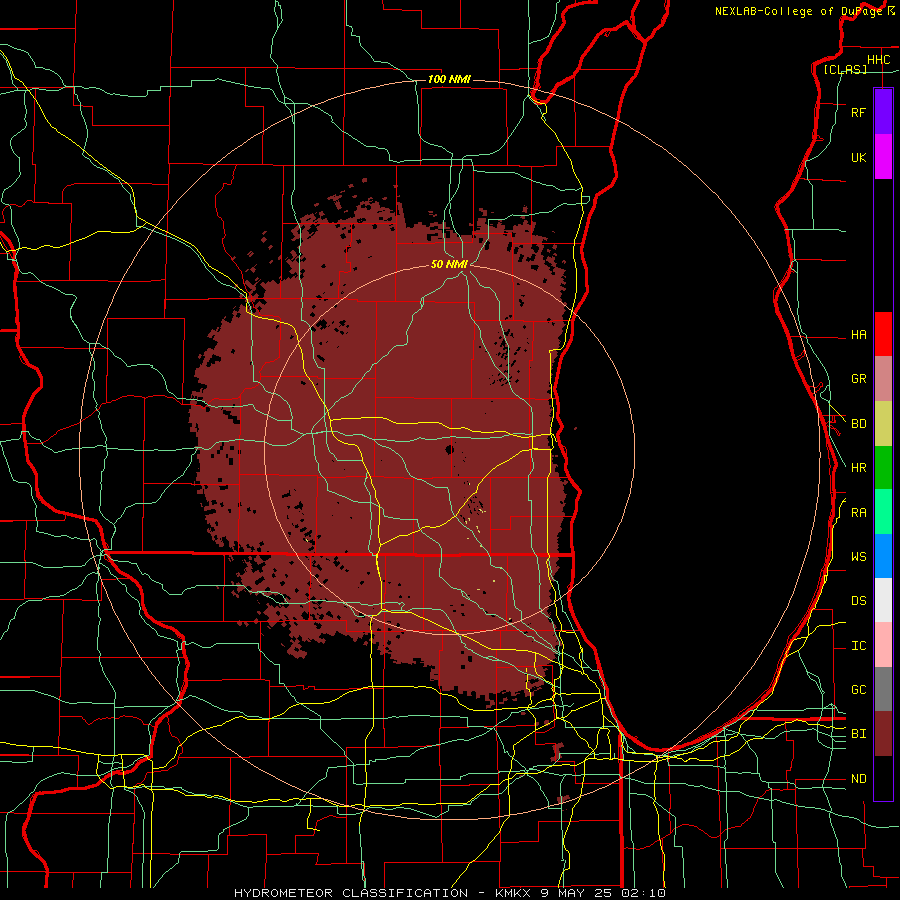The height and width of the screenshot is (900, 900).
Task: Click the RF legend label text
Action: coord(858,112)
